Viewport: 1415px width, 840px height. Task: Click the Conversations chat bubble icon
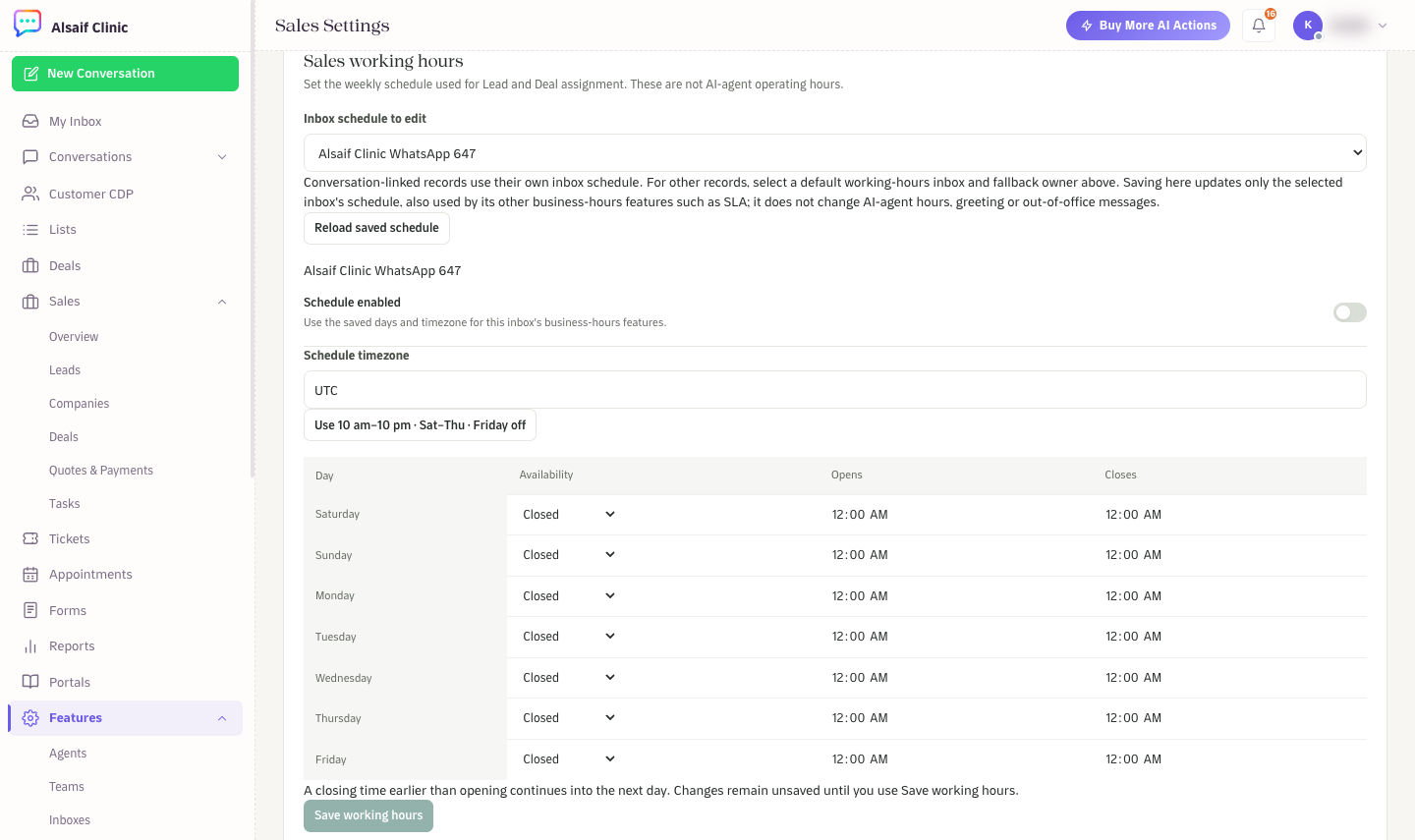tap(30, 156)
